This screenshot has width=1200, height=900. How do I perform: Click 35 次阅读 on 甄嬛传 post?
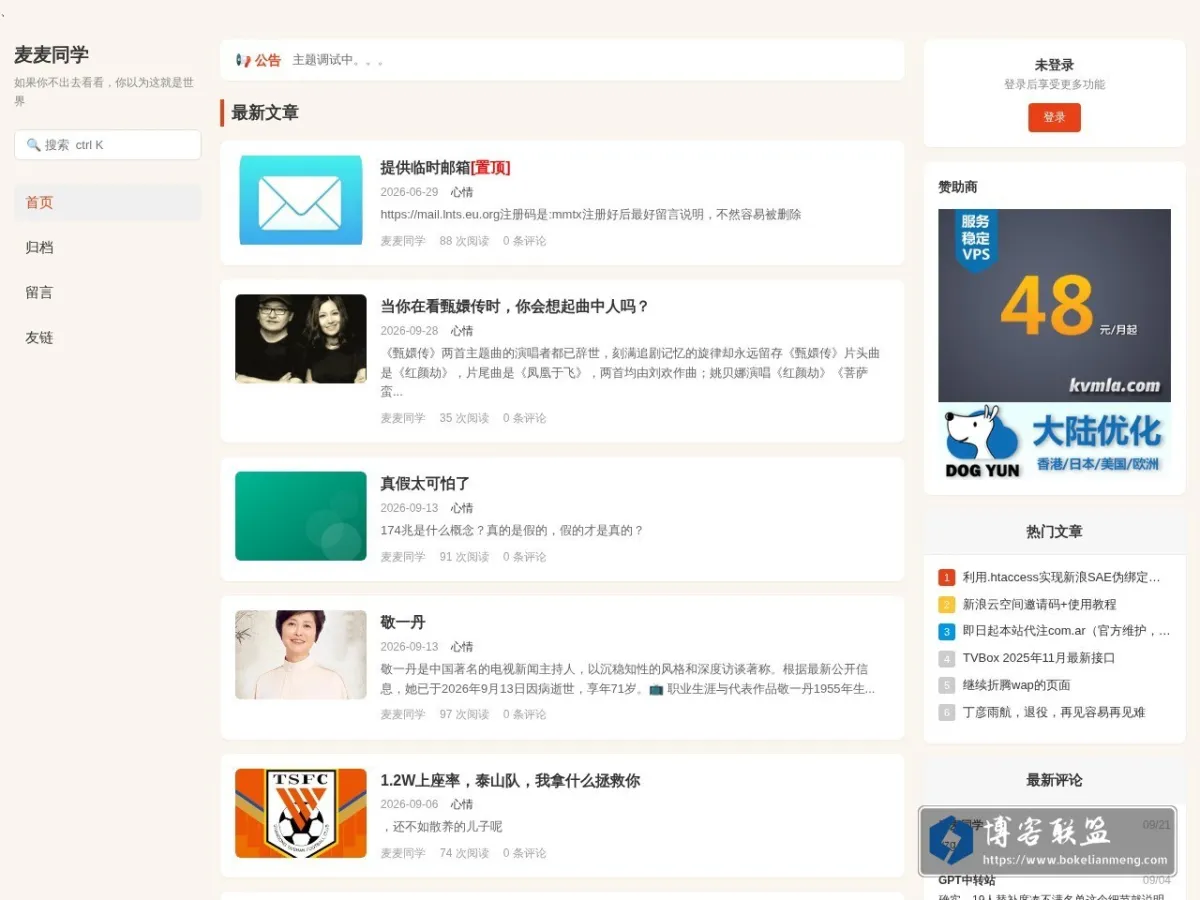click(x=464, y=418)
